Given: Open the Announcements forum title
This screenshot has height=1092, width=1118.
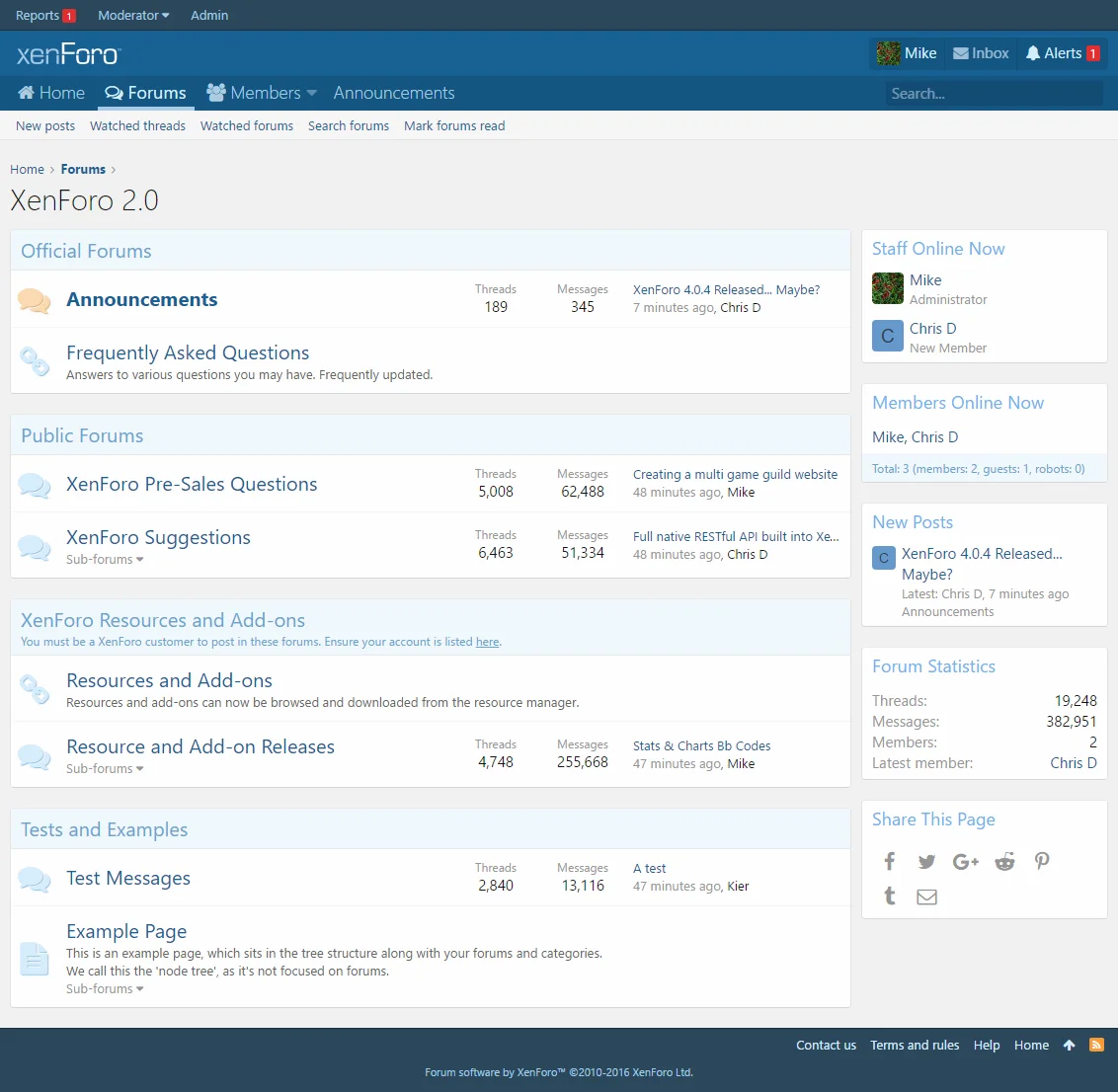Looking at the screenshot, I should 142,300.
